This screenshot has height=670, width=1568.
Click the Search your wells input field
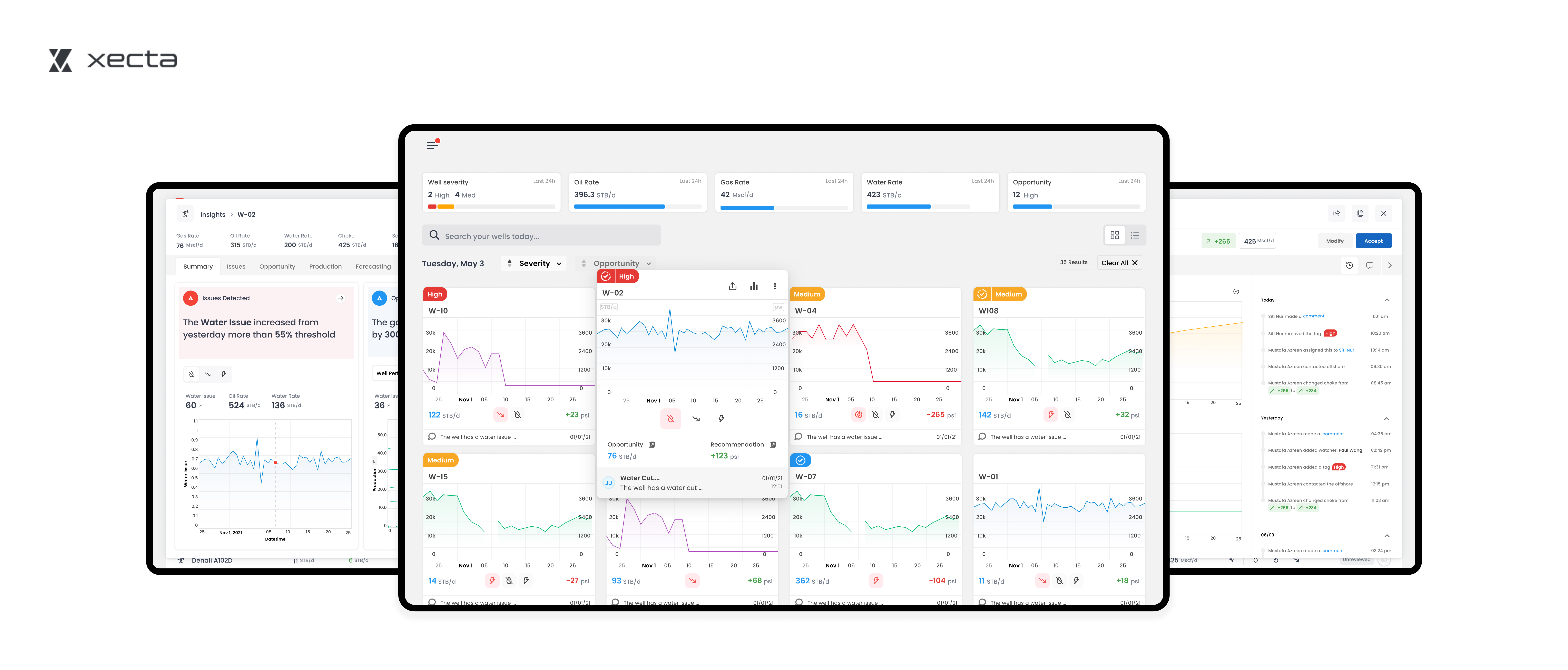pyautogui.click(x=541, y=236)
